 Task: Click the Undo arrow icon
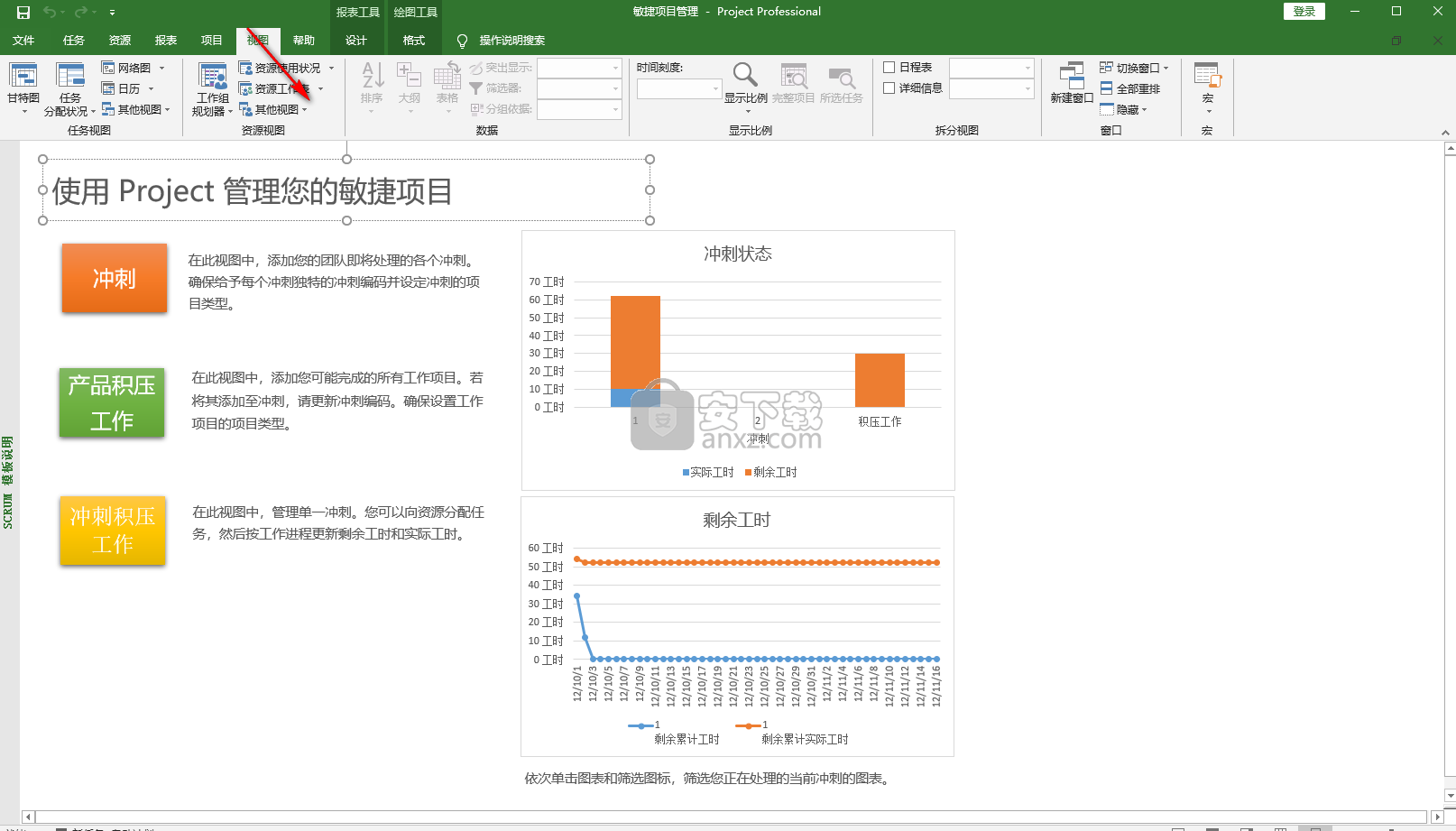(50, 12)
